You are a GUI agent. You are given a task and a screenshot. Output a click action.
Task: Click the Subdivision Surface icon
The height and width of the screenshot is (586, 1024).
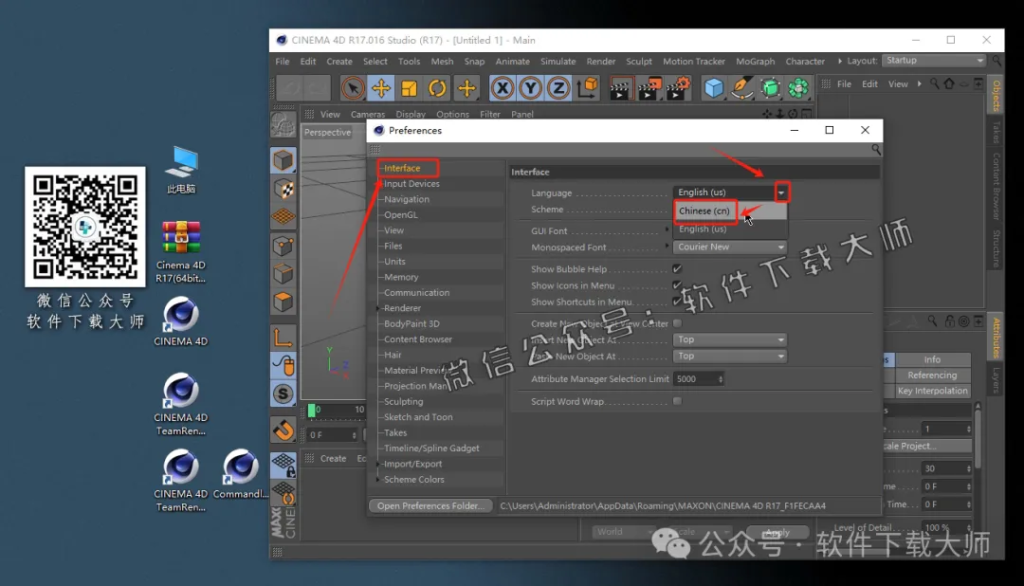770,89
